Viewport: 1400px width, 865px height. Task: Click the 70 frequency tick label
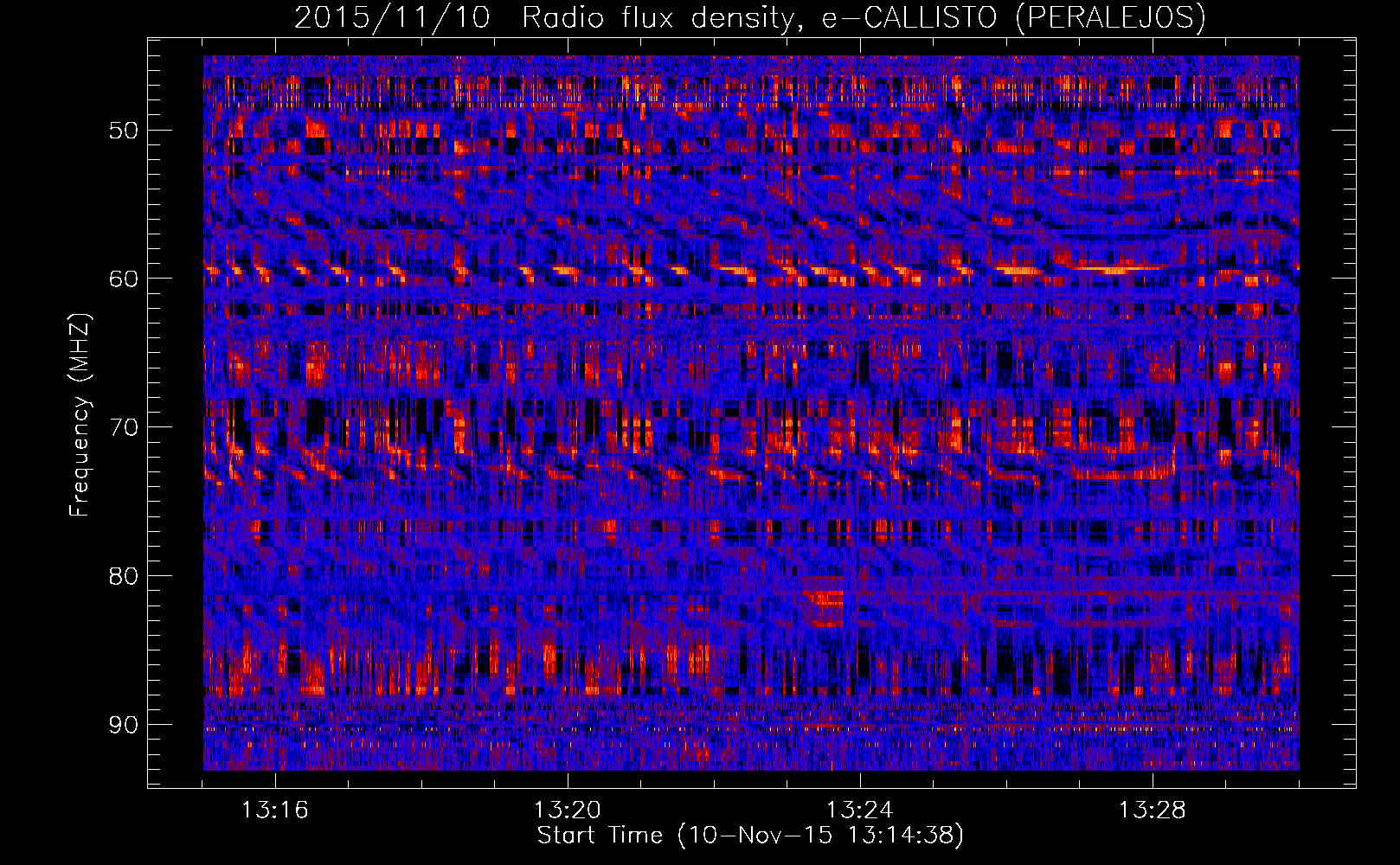(x=124, y=427)
